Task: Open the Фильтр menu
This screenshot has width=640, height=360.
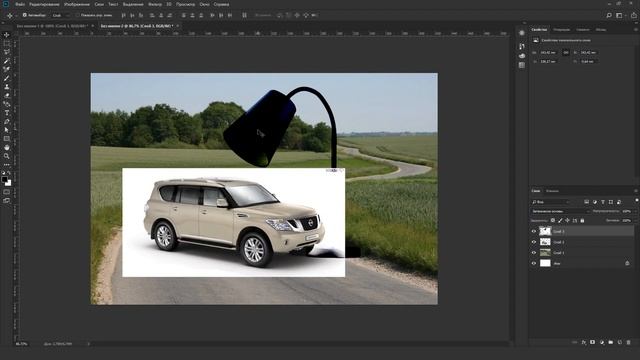Action: tap(155, 4)
